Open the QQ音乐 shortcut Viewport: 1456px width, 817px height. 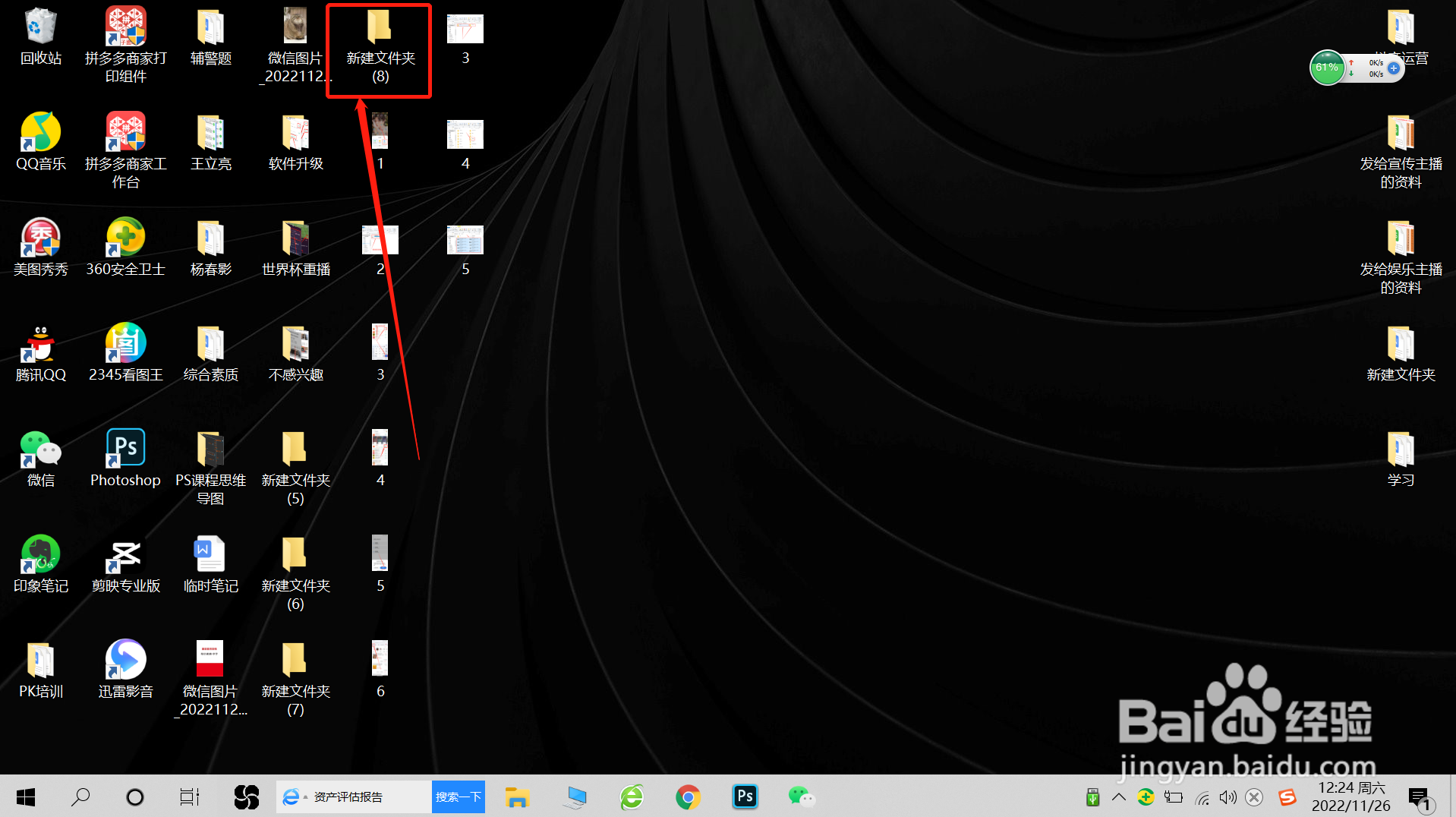click(x=41, y=143)
